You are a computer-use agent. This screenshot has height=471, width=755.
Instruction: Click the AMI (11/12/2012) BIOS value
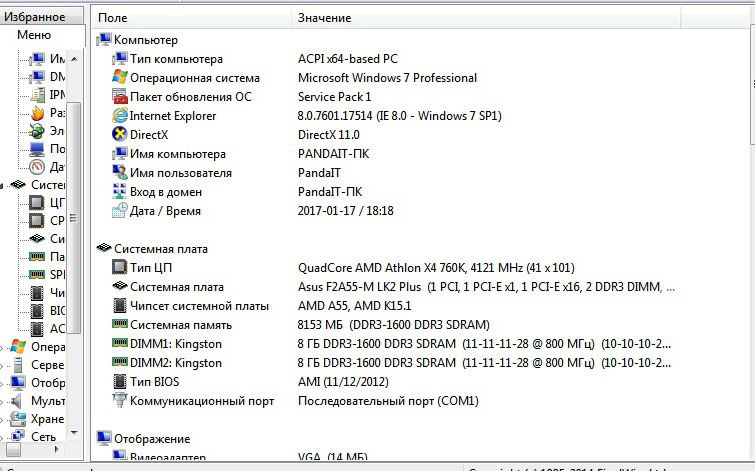point(343,382)
